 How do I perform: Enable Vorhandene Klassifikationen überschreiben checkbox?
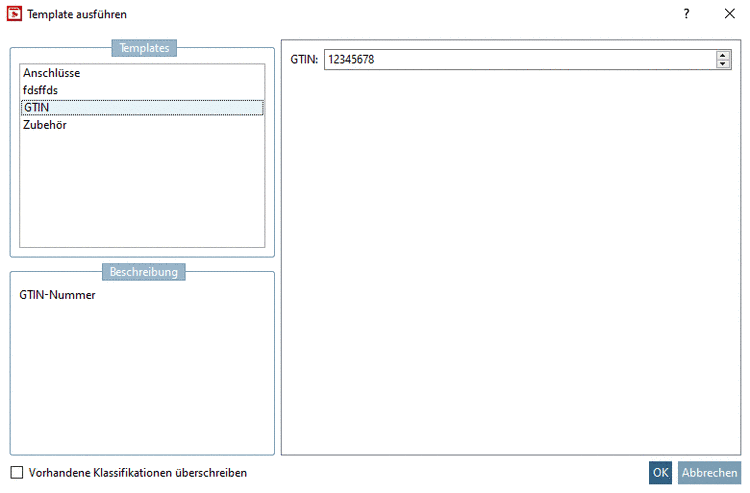coord(17,472)
